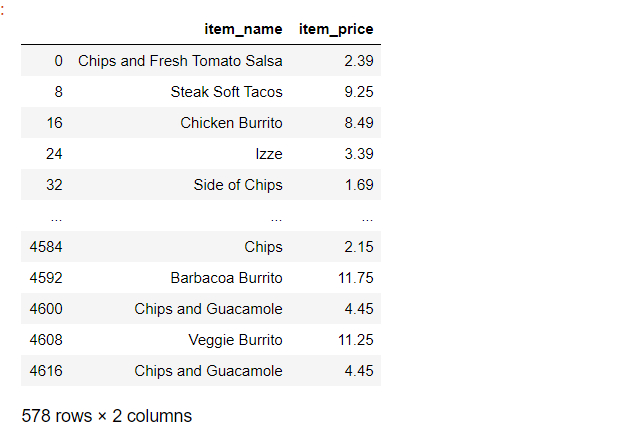Click row index 4616

(x=46, y=370)
